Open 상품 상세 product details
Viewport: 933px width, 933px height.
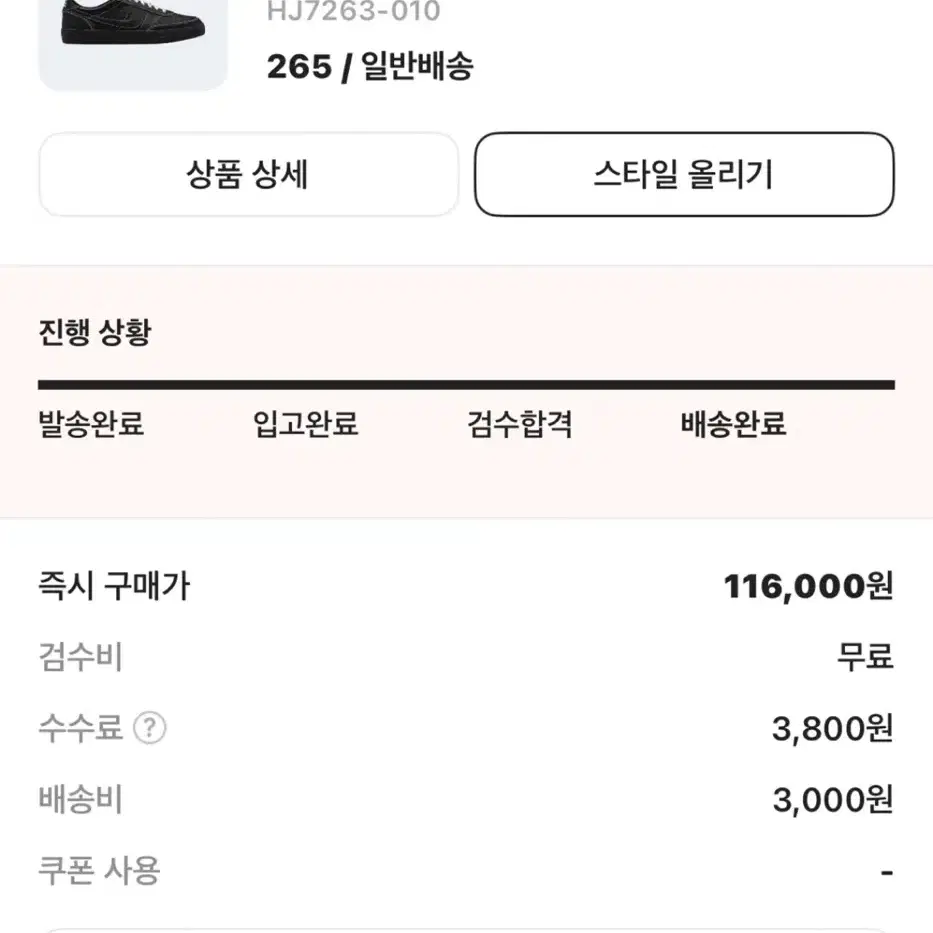248,174
